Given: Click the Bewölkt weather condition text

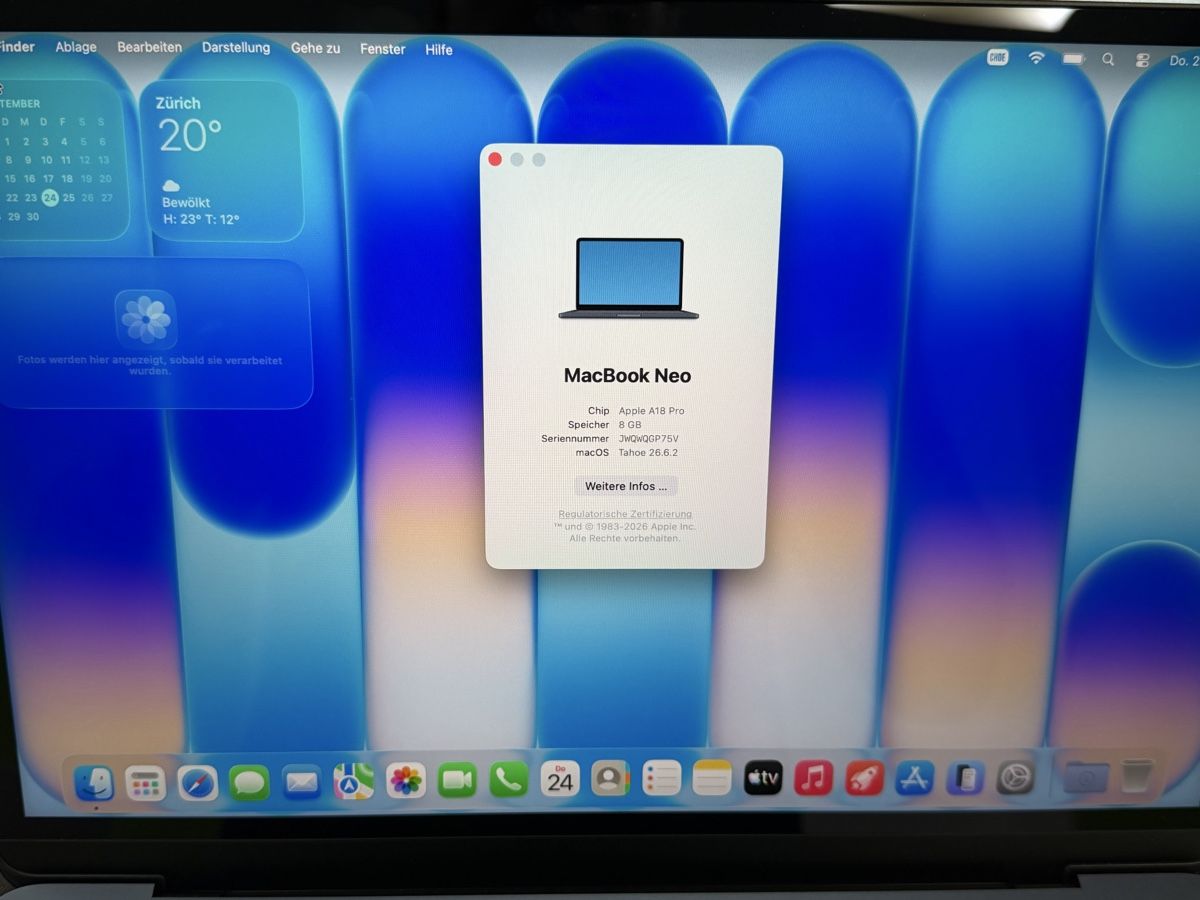Looking at the screenshot, I should click(x=186, y=202).
